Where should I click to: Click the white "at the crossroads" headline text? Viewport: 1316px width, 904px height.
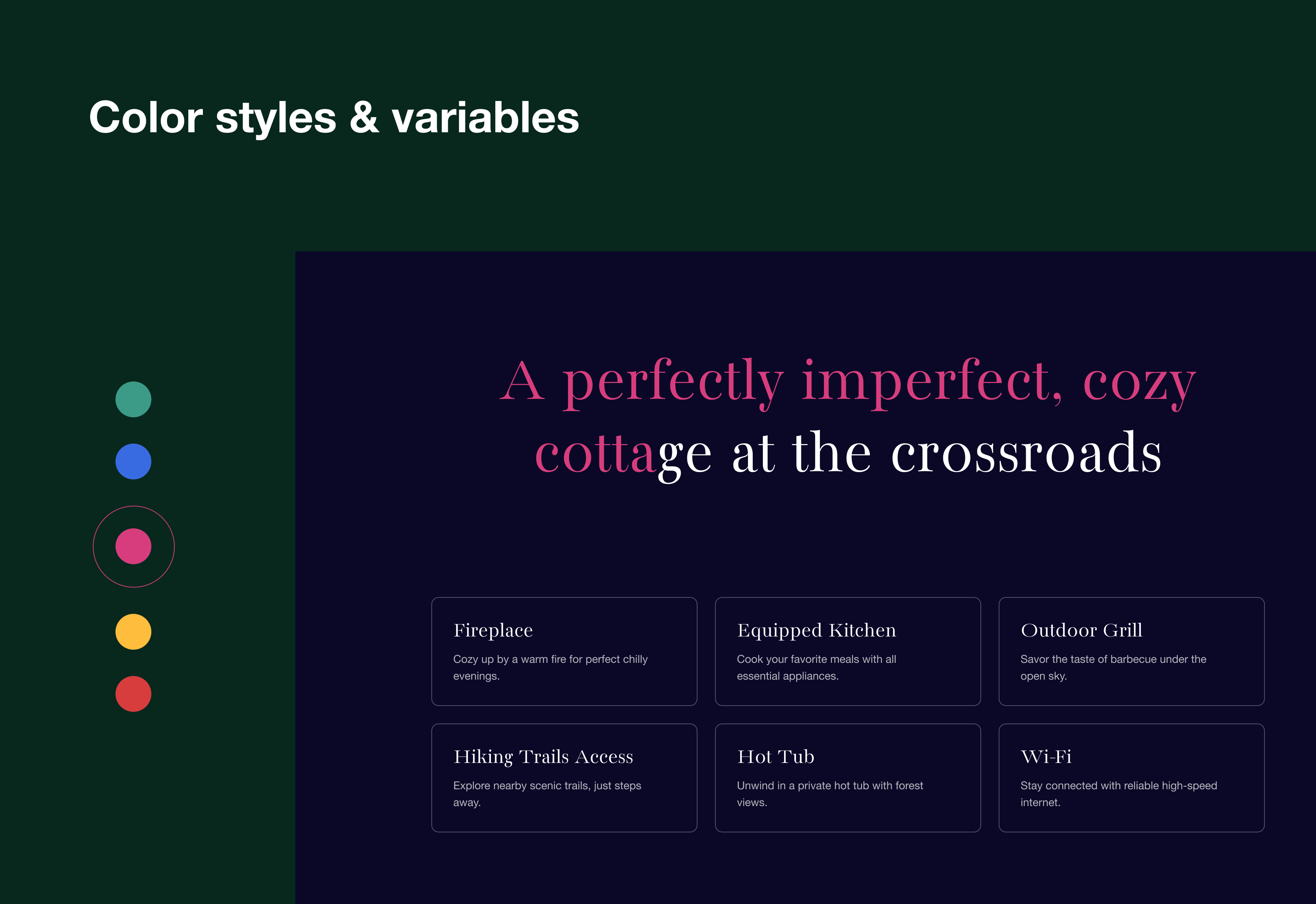(946, 453)
